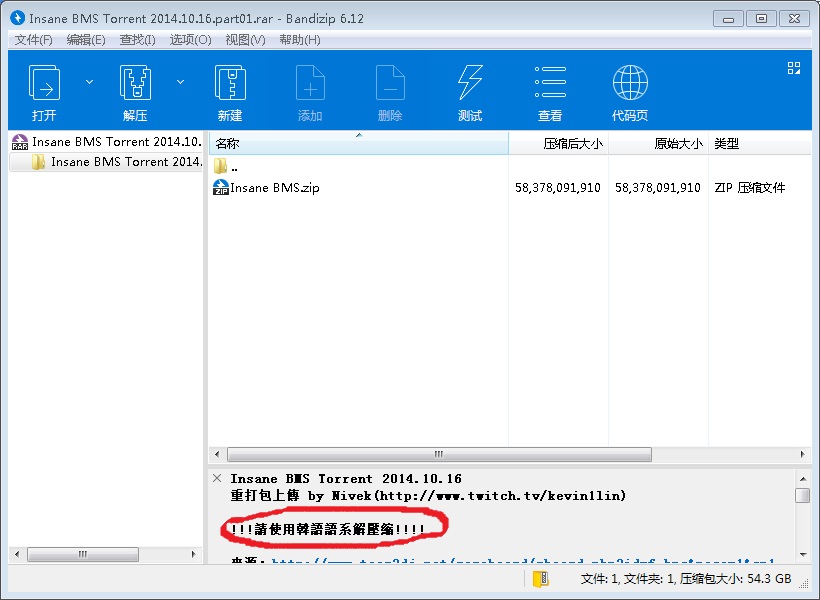Click the ZIP 压缩文件 type cell
Viewport: 820px width, 600px height.
[x=749, y=188]
